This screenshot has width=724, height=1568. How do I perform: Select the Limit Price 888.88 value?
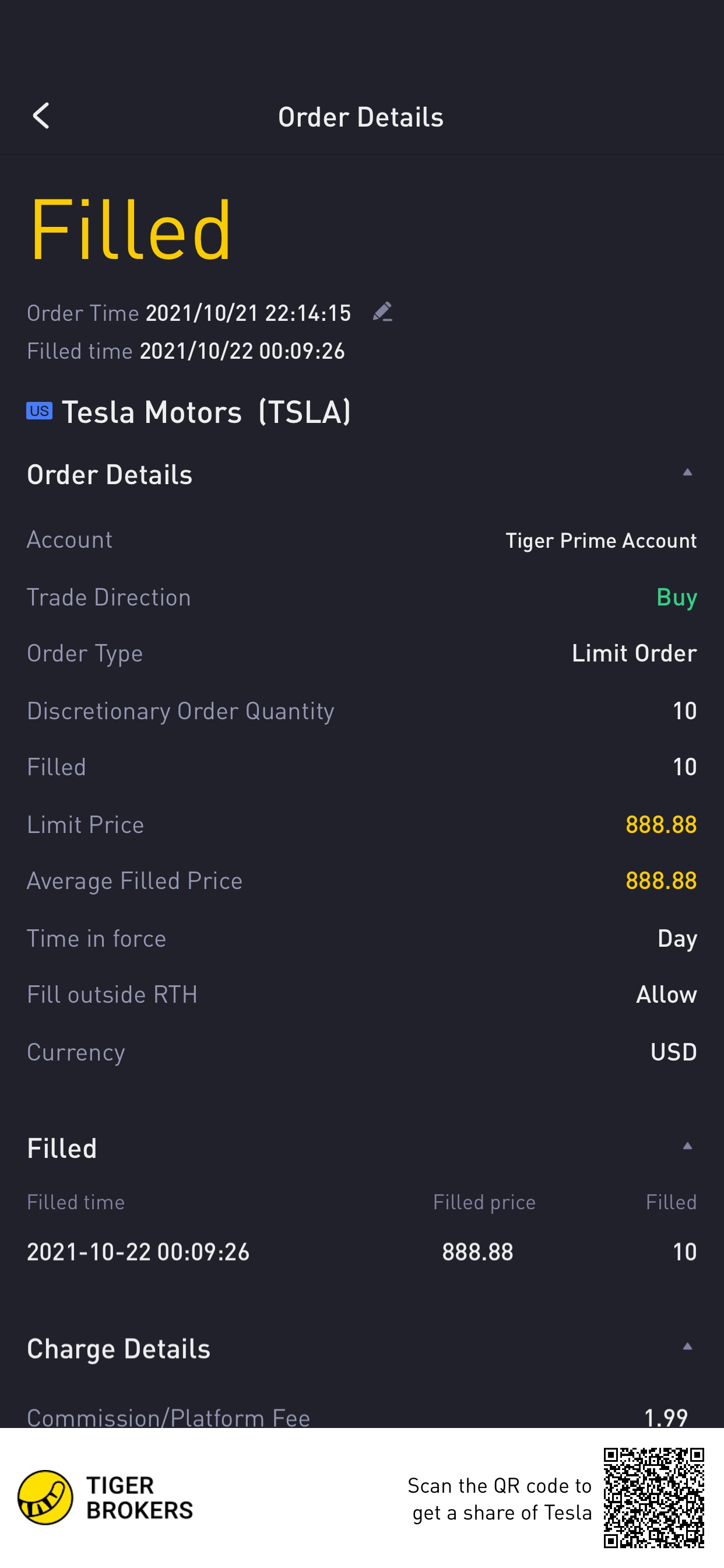tap(661, 825)
